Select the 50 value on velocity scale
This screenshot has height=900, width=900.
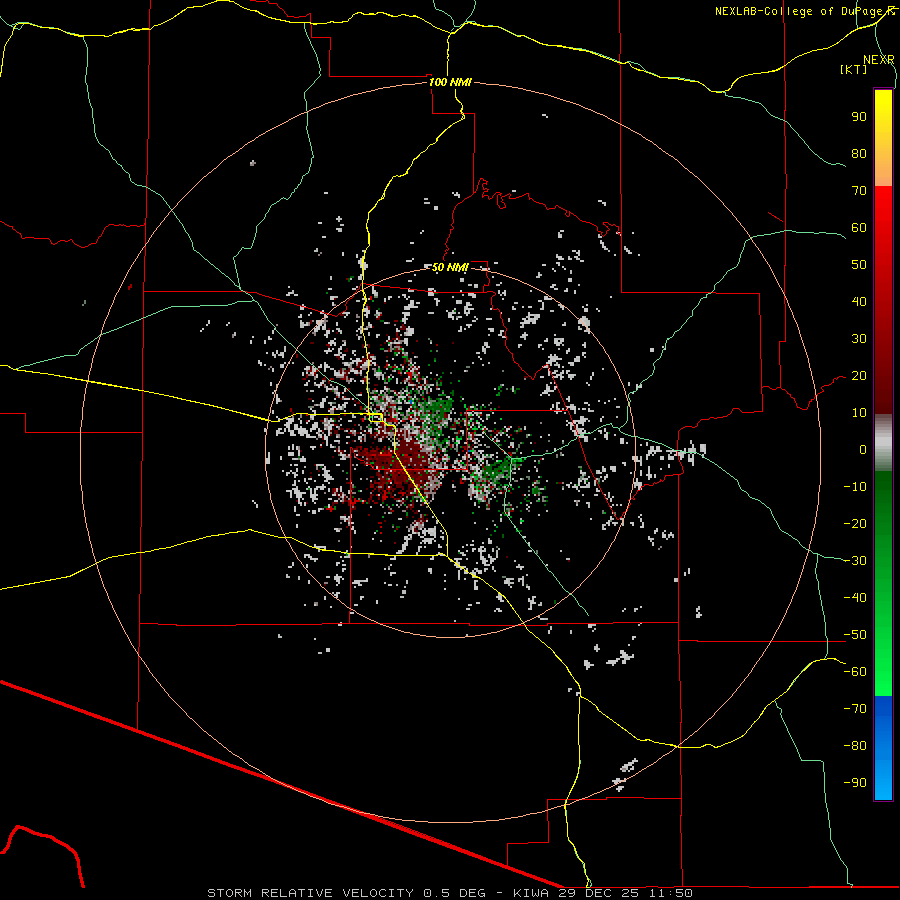click(859, 265)
